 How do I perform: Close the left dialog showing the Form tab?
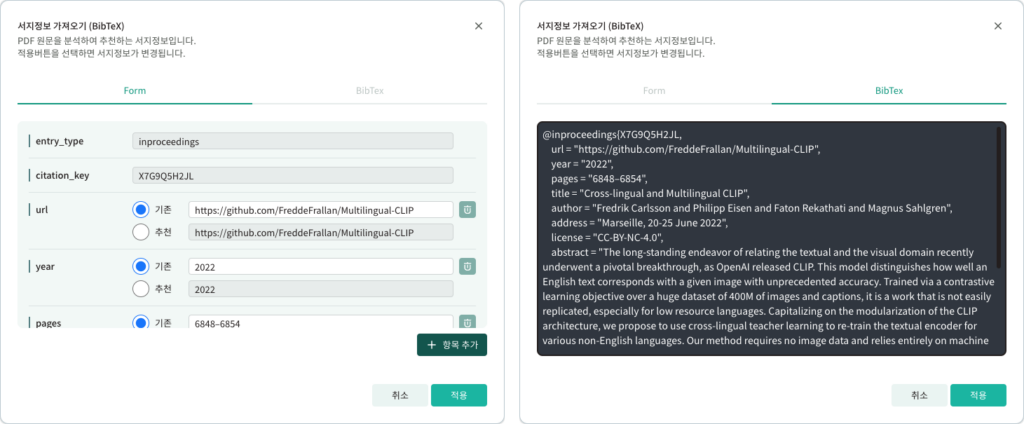478,26
